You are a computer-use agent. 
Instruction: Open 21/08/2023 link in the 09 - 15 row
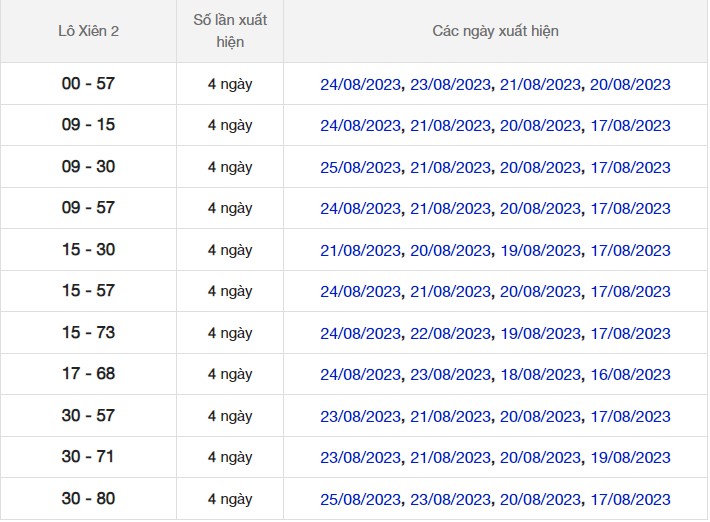(x=451, y=126)
